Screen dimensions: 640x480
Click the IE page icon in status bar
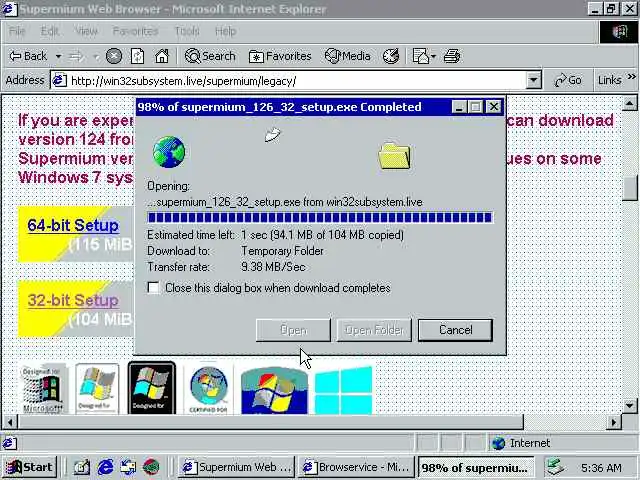point(9,443)
